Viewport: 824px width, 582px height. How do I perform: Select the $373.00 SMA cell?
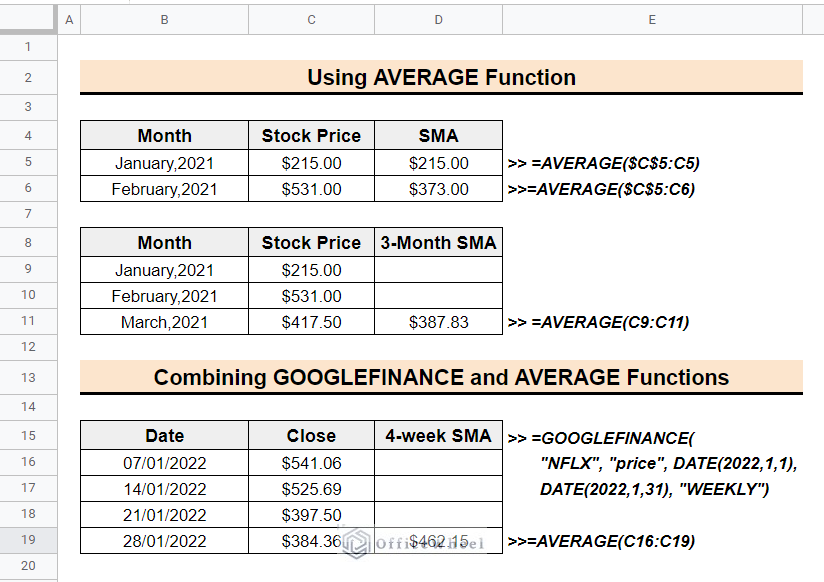439,189
